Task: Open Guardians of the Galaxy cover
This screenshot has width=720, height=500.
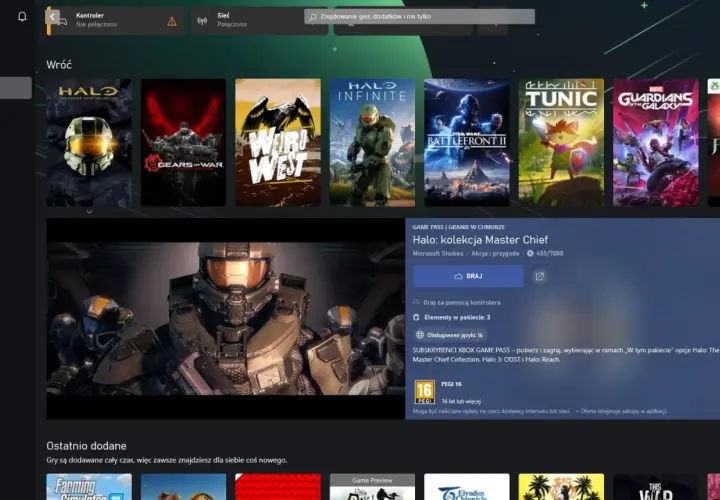Action: (656, 142)
